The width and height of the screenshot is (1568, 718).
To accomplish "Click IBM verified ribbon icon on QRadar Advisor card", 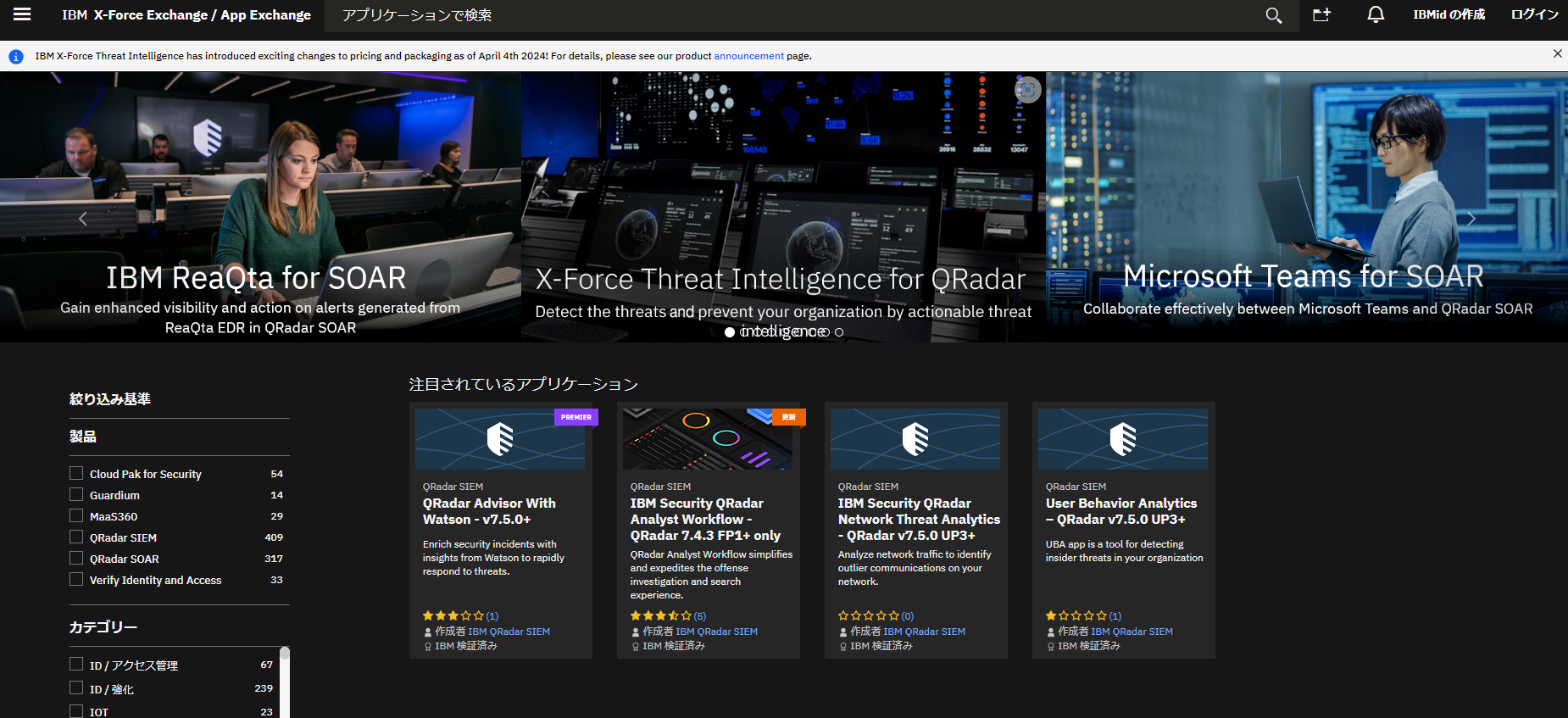I will tap(427, 647).
